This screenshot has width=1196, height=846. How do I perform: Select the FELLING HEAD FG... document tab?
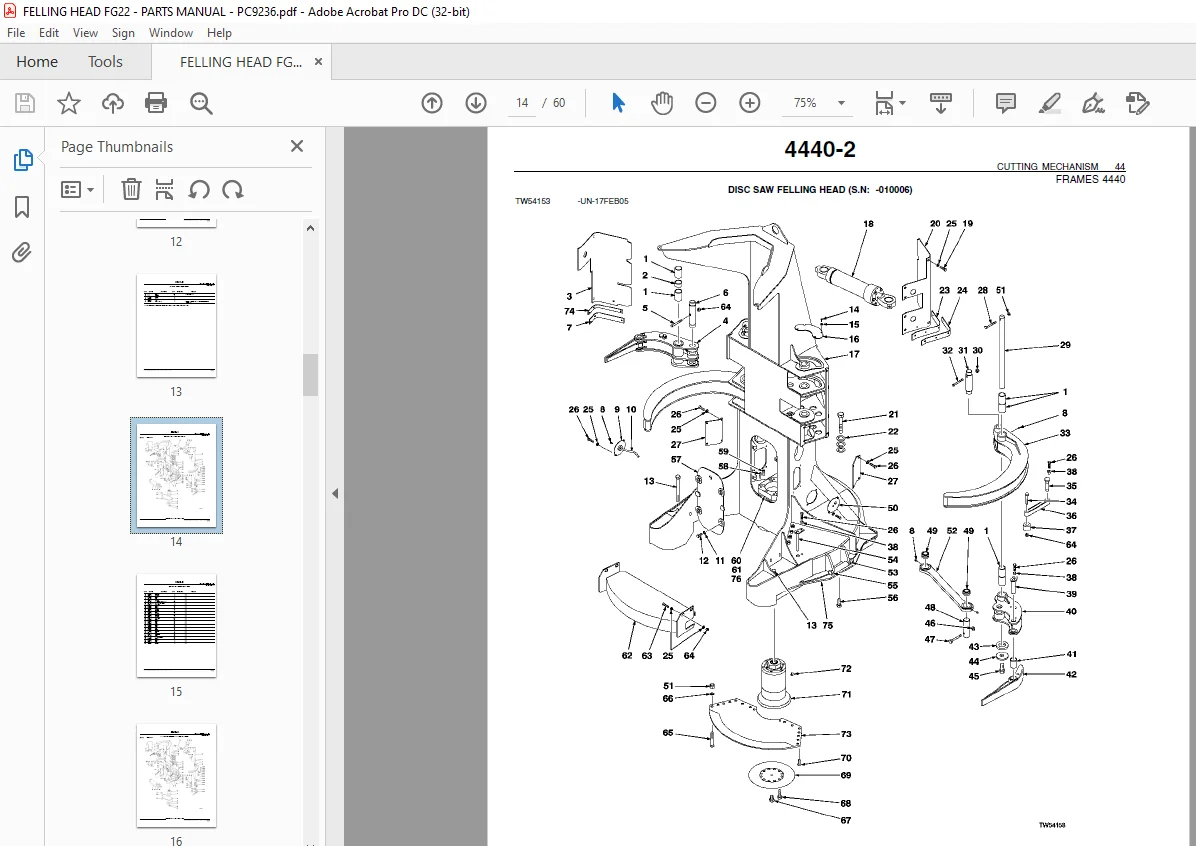coord(240,62)
